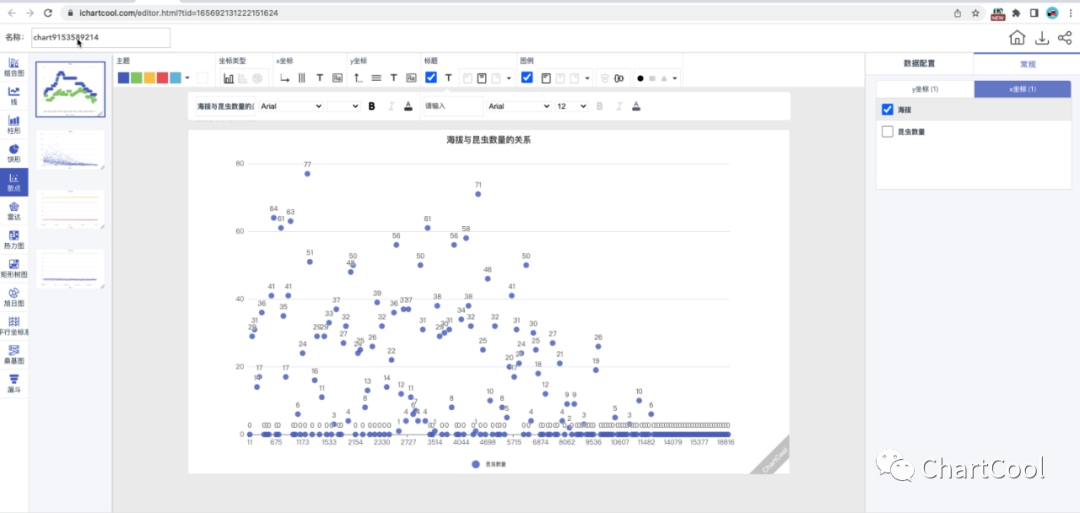Image resolution: width=1080 pixels, height=513 pixels.
Task: Toggle the 标题 title visibility checkbox
Action: tap(431, 77)
